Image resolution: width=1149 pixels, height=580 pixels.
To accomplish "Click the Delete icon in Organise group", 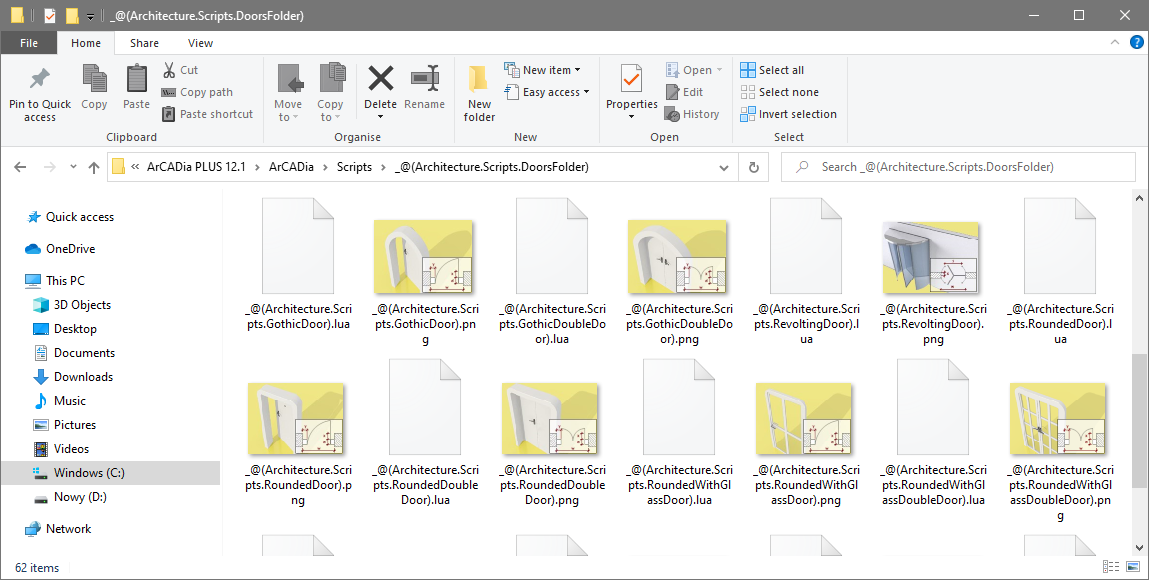I will click(380, 80).
